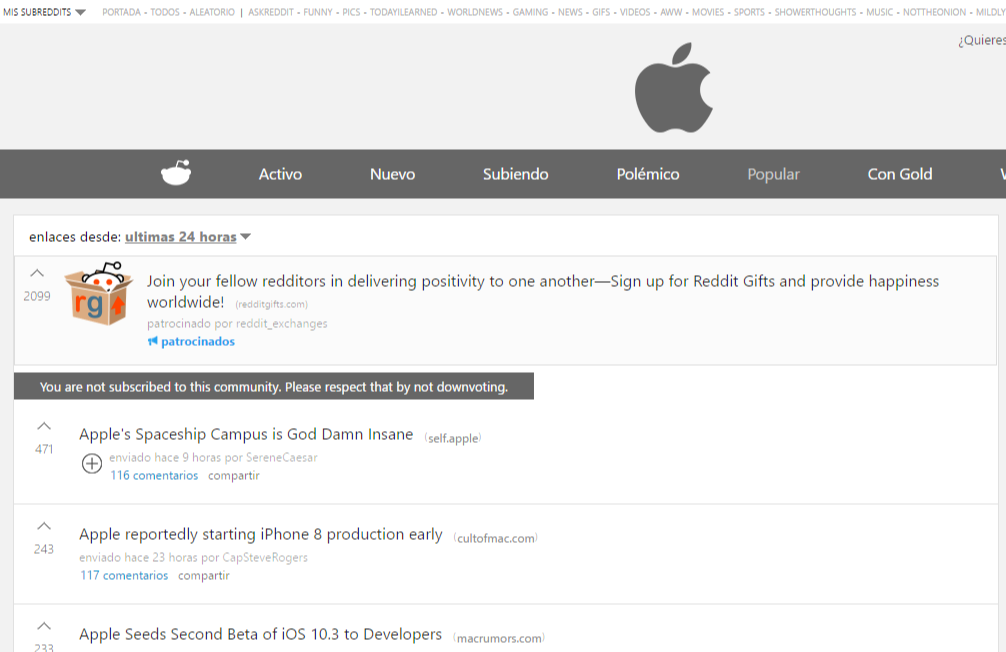Screen dimensions: 1006x652
Task: Open SHOWERTHOUGHTS subreddit link
Action: click(x=815, y=12)
